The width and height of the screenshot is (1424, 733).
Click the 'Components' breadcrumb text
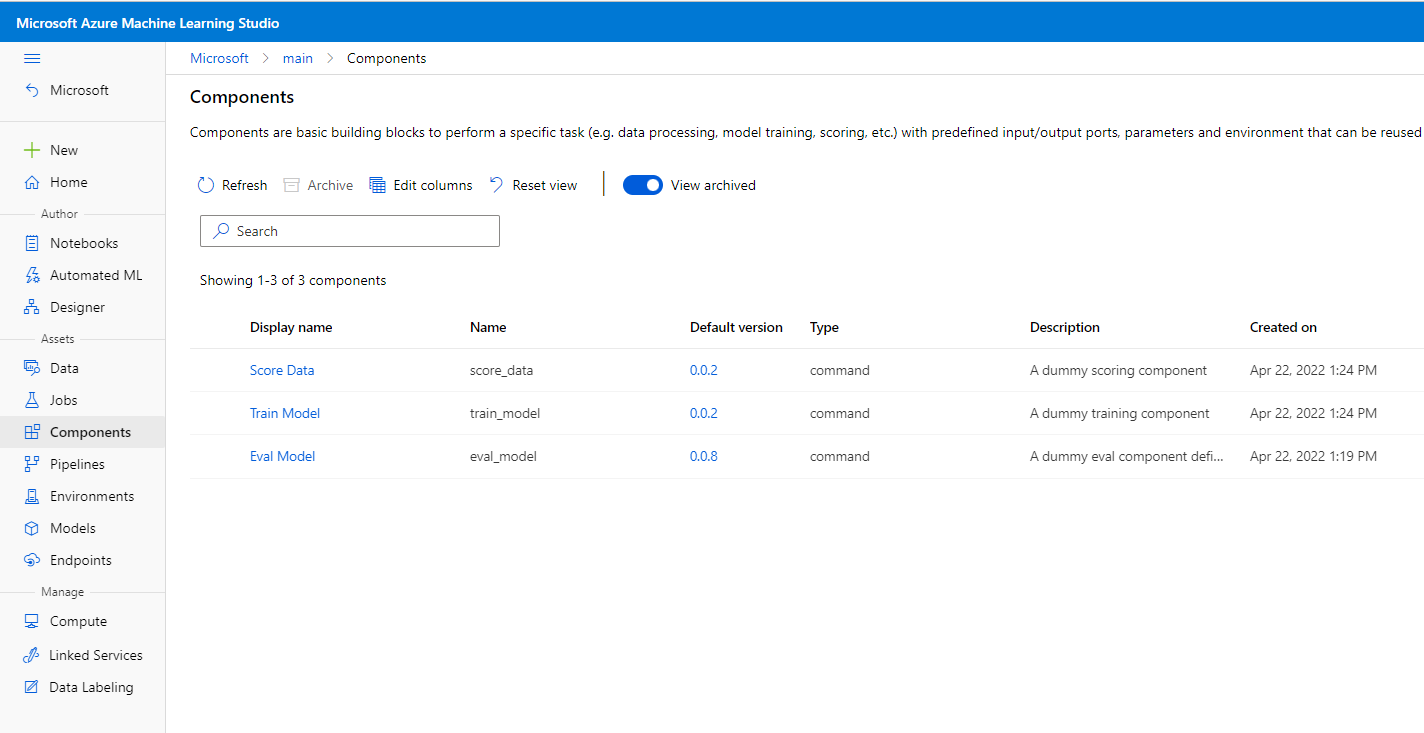click(386, 58)
